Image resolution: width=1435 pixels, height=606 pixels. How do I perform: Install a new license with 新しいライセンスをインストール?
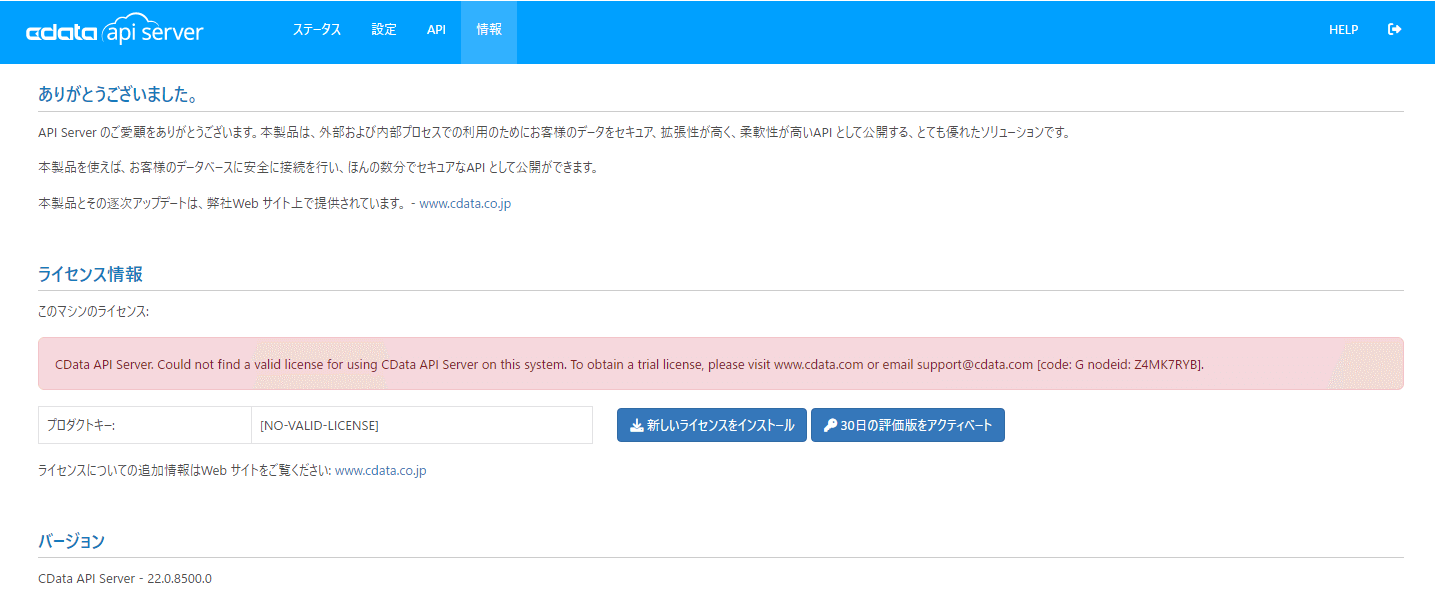[712, 425]
